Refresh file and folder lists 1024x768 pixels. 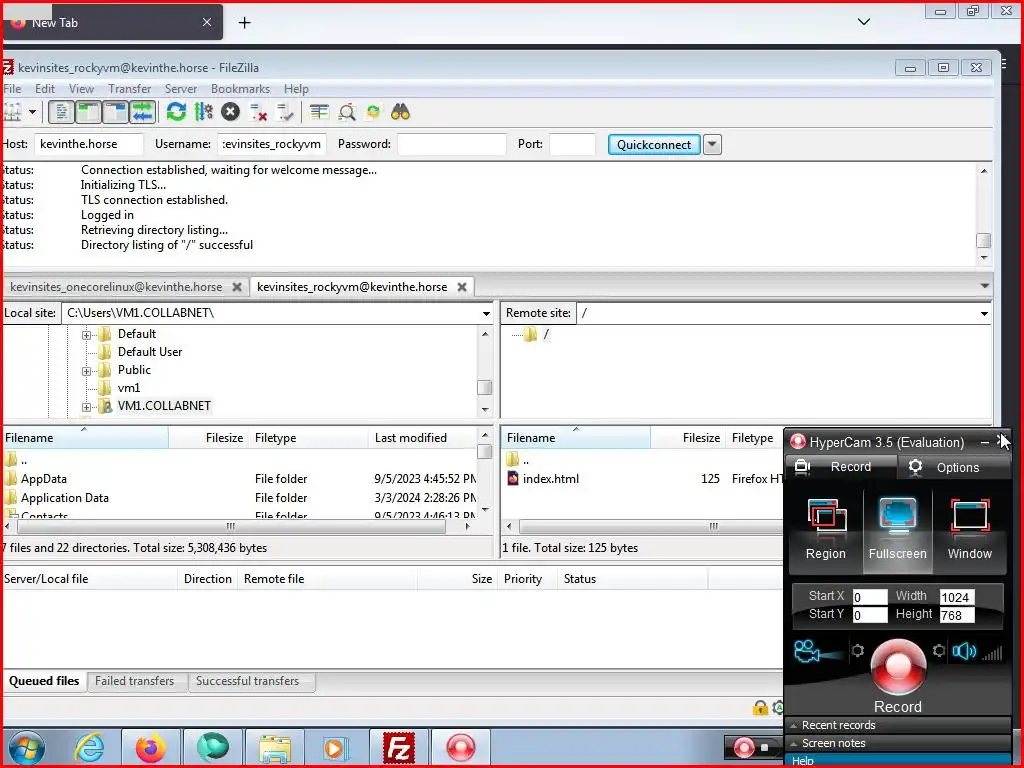[176, 112]
